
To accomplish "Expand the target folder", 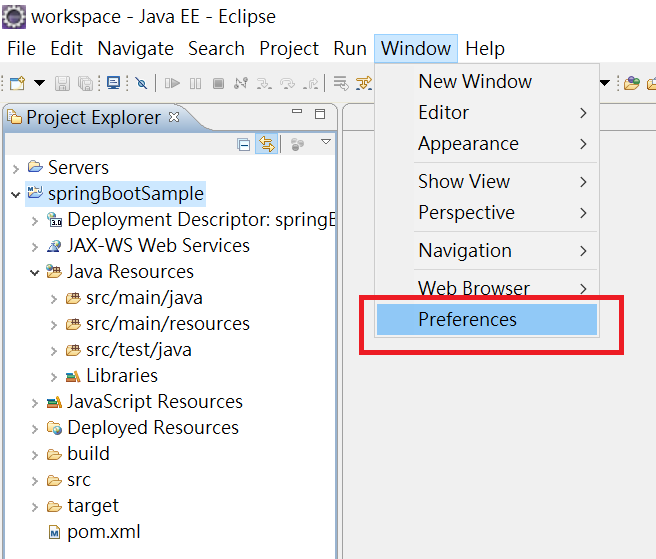I will (35, 507).
